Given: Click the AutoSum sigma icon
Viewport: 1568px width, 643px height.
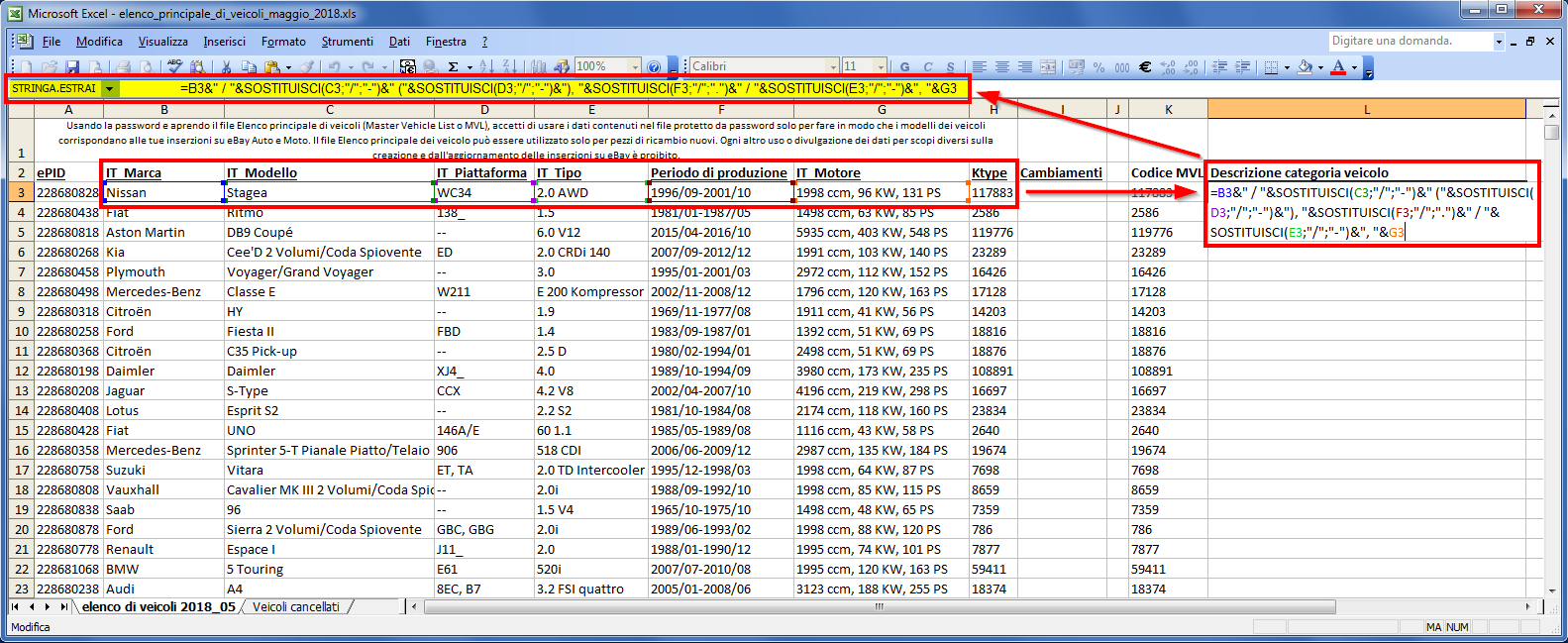Looking at the screenshot, I should click(x=453, y=66).
